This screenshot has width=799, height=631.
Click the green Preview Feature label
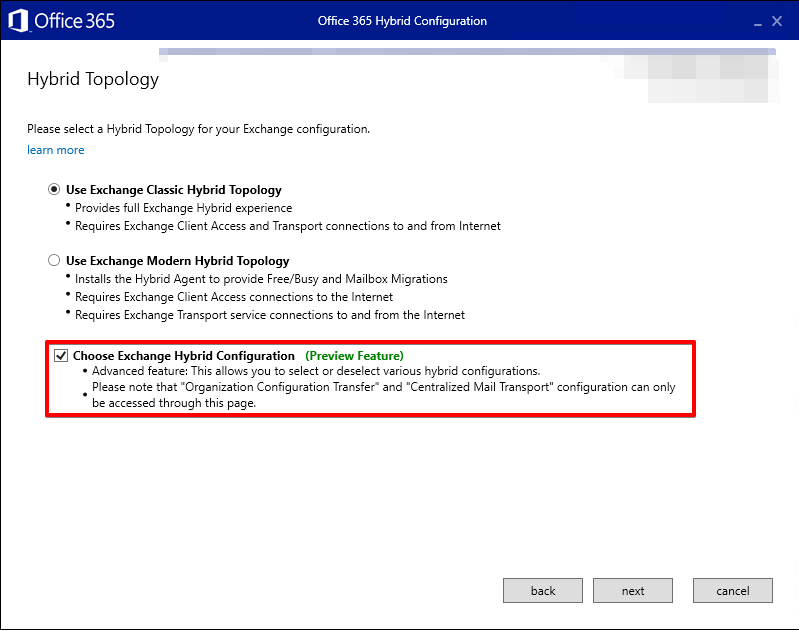(x=354, y=356)
